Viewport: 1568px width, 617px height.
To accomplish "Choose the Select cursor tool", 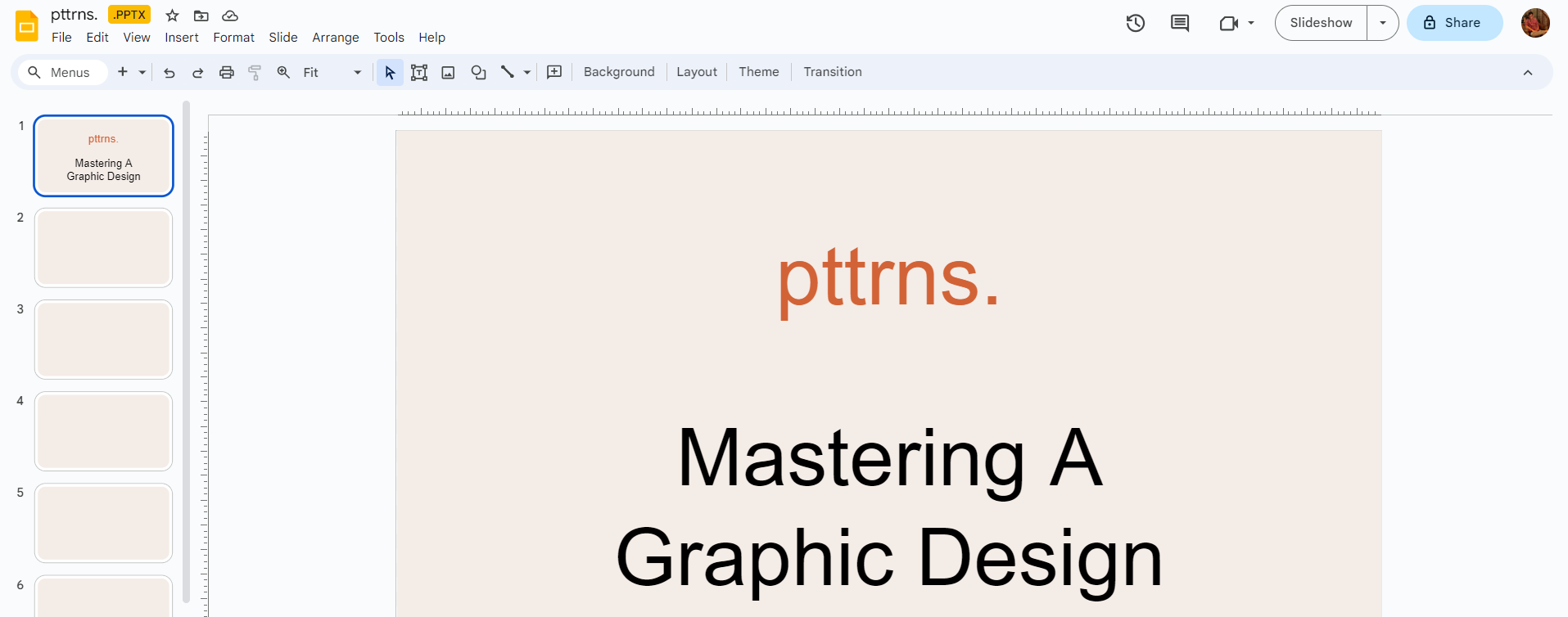I will coord(390,72).
